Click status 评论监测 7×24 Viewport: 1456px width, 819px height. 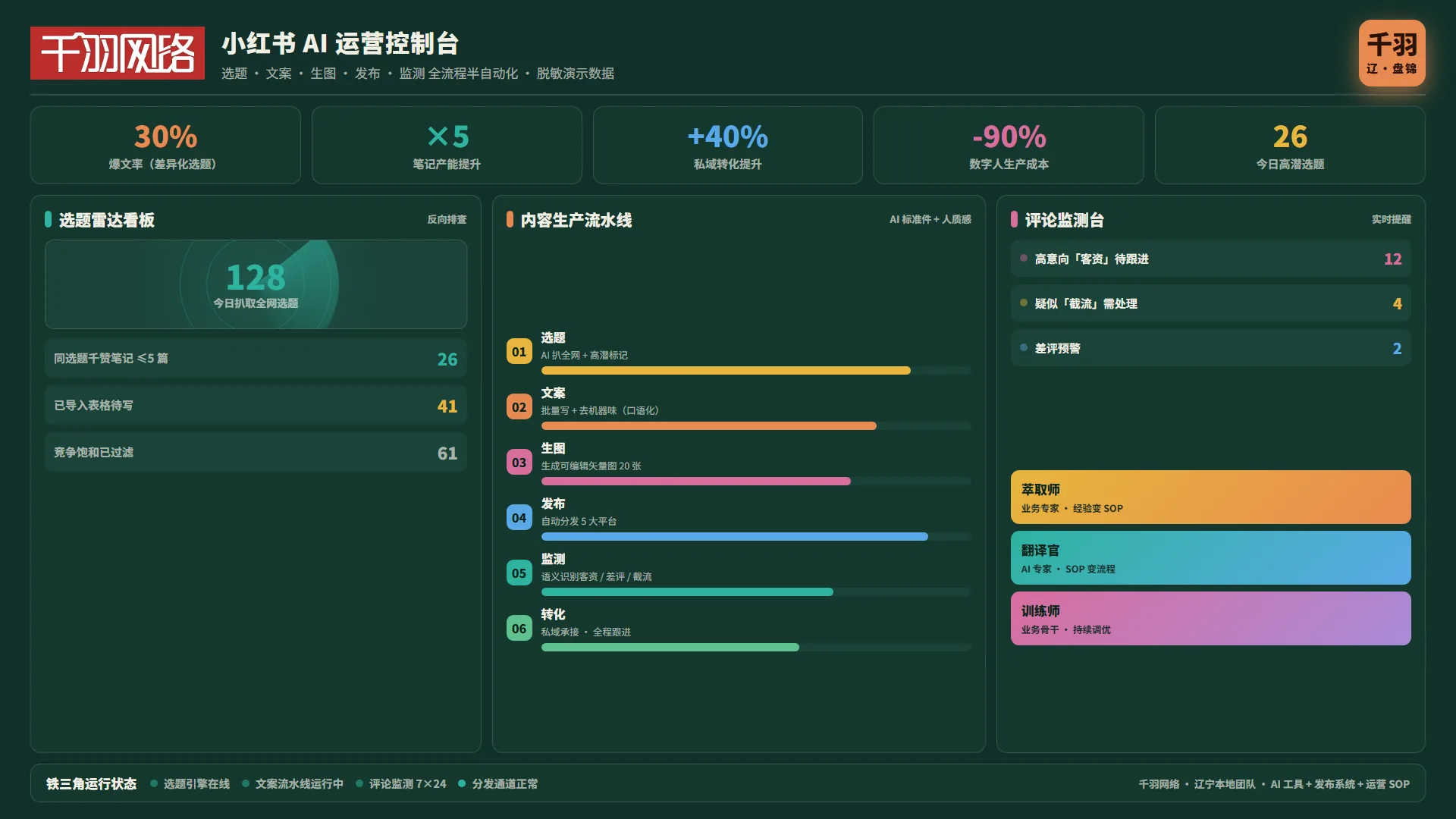[401, 784]
